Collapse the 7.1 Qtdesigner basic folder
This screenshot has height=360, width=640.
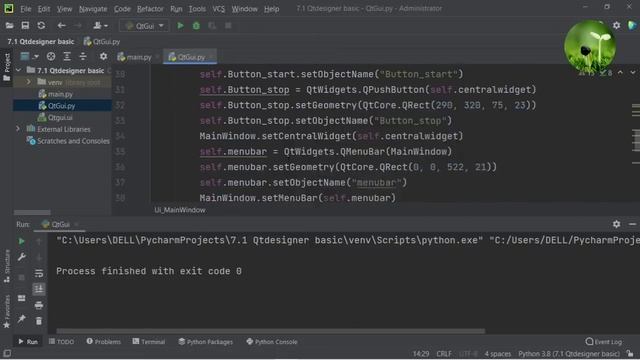[x=18, y=71]
